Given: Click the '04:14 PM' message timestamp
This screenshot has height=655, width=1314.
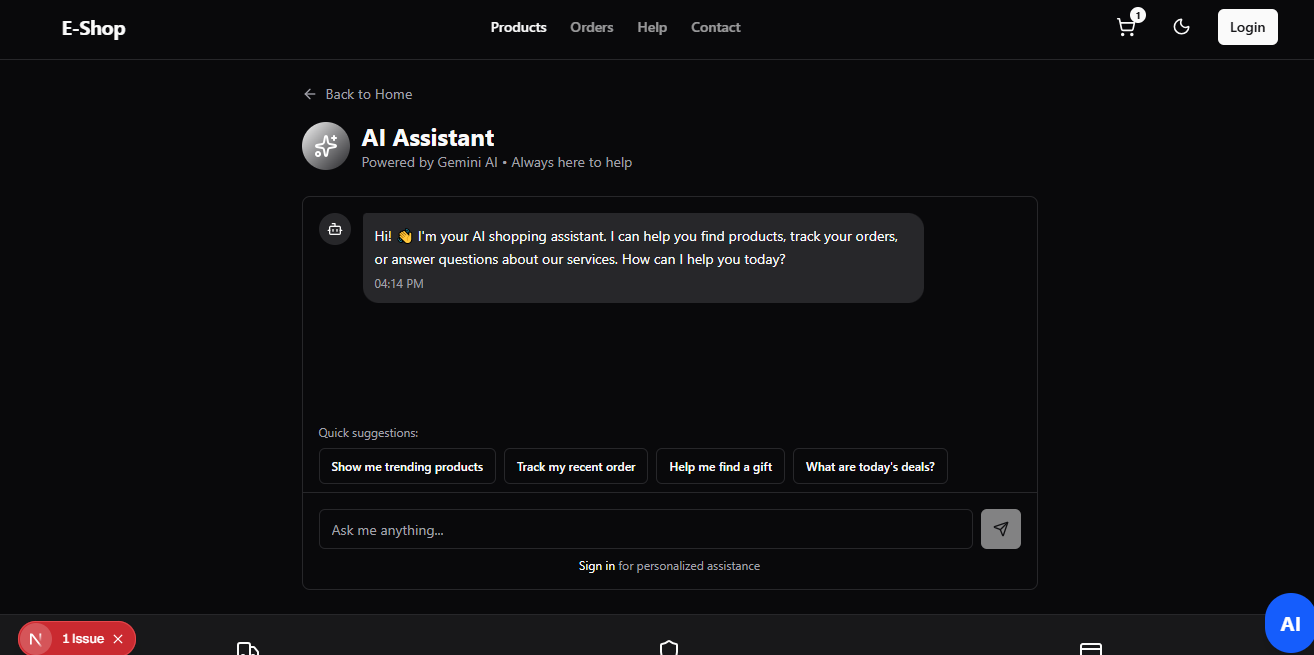Looking at the screenshot, I should click(x=399, y=284).
